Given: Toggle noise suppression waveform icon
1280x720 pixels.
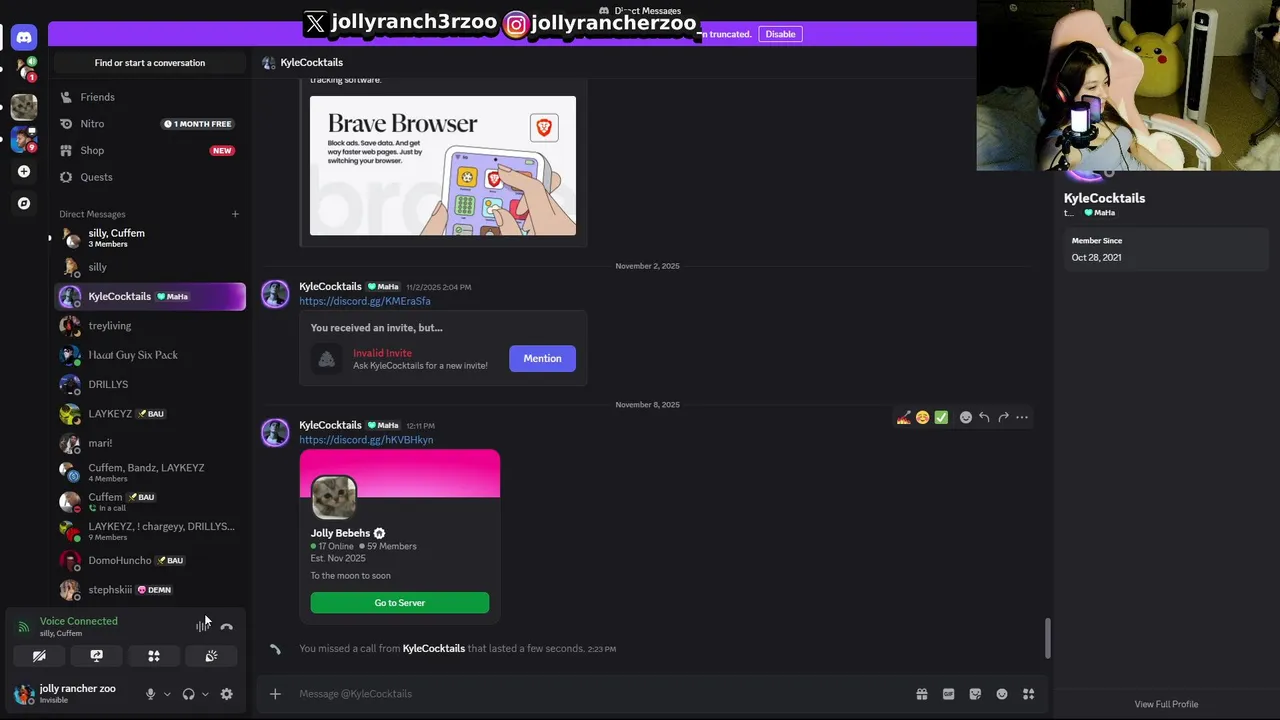Looking at the screenshot, I should (x=203, y=627).
